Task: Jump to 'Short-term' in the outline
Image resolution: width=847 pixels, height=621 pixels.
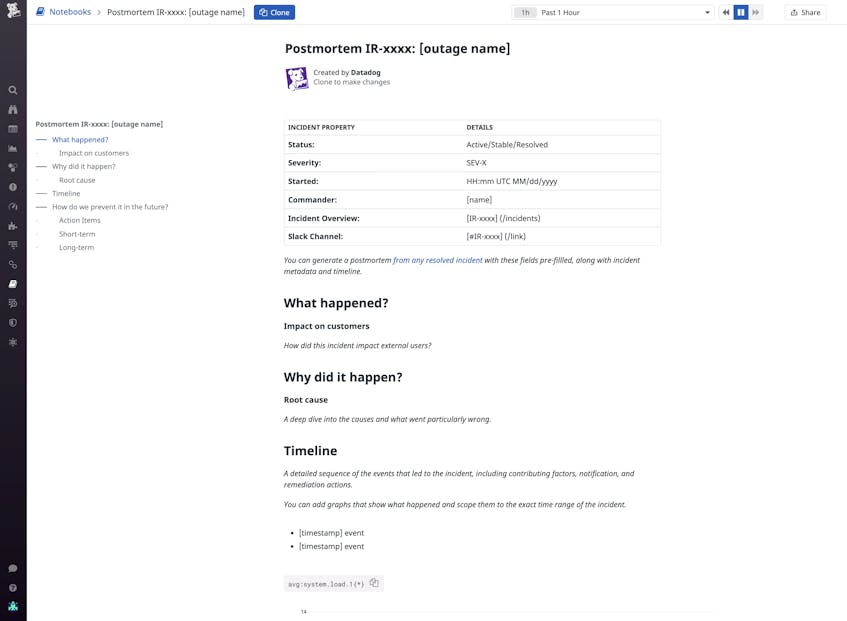Action: 77,234
